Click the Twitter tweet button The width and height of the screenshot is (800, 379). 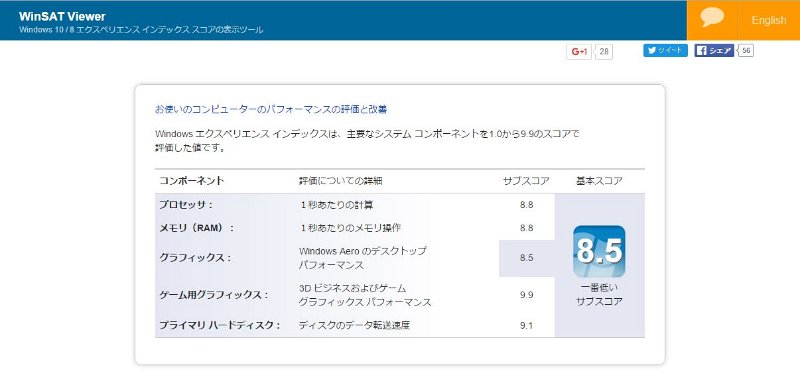(665, 50)
